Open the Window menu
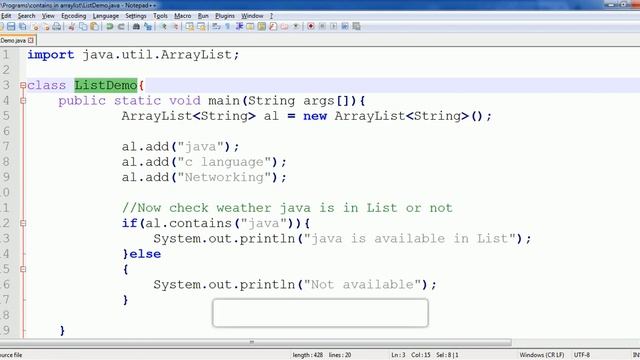 [252, 16]
